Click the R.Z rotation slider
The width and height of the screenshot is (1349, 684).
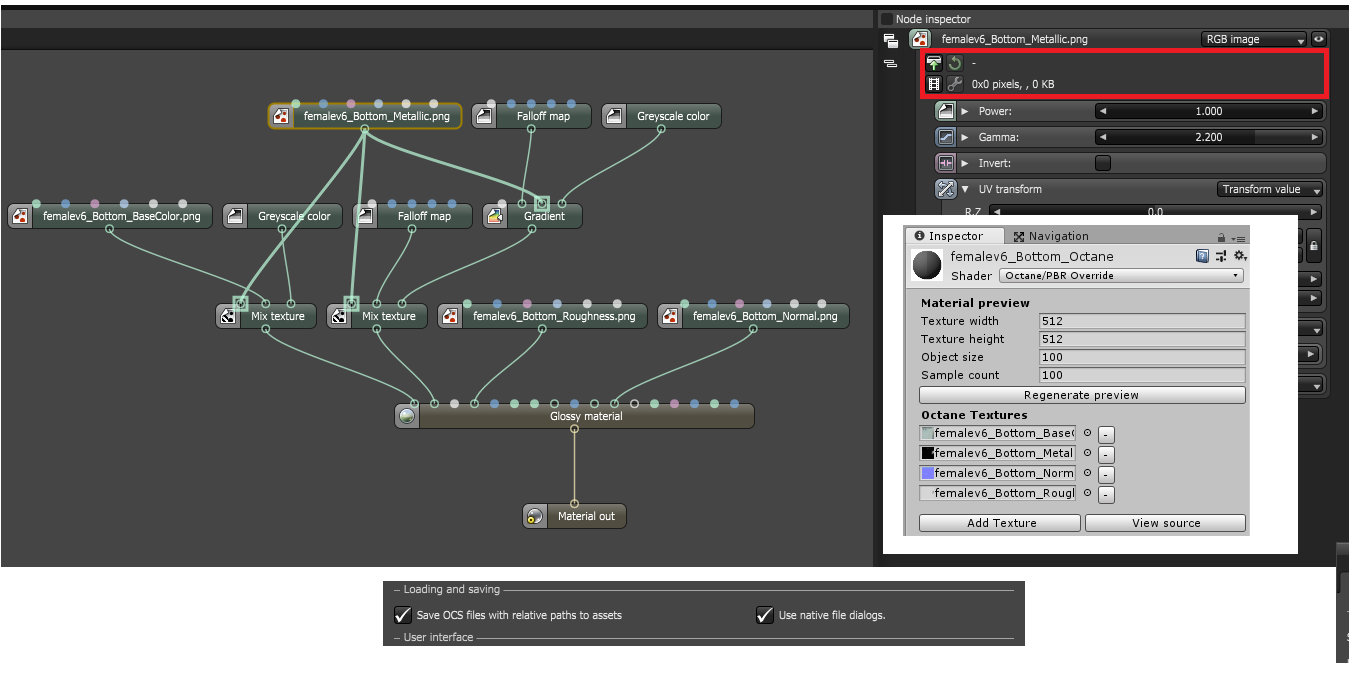click(1155, 211)
